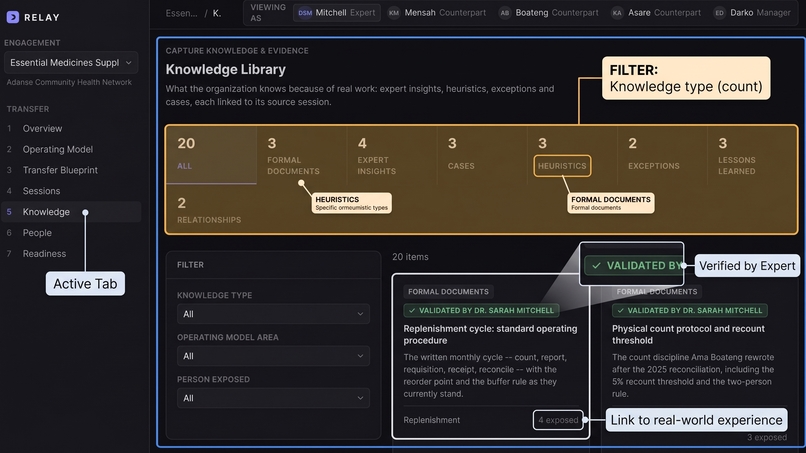The image size is (806, 453).
Task: Filter by Exceptions tile
Action: [x=662, y=154]
